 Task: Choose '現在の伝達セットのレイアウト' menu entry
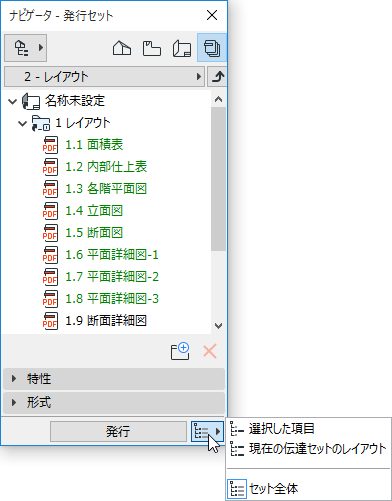[x=308, y=449]
